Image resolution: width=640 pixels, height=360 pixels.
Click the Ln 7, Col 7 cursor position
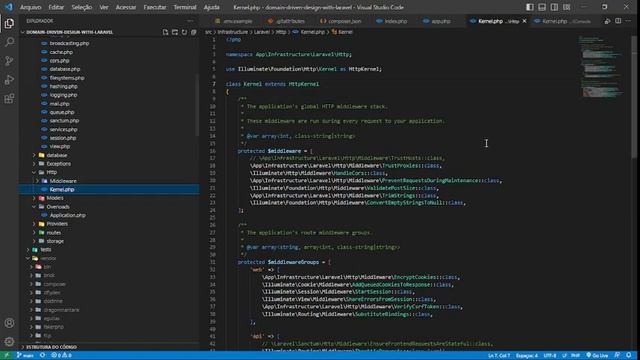(x=499, y=356)
